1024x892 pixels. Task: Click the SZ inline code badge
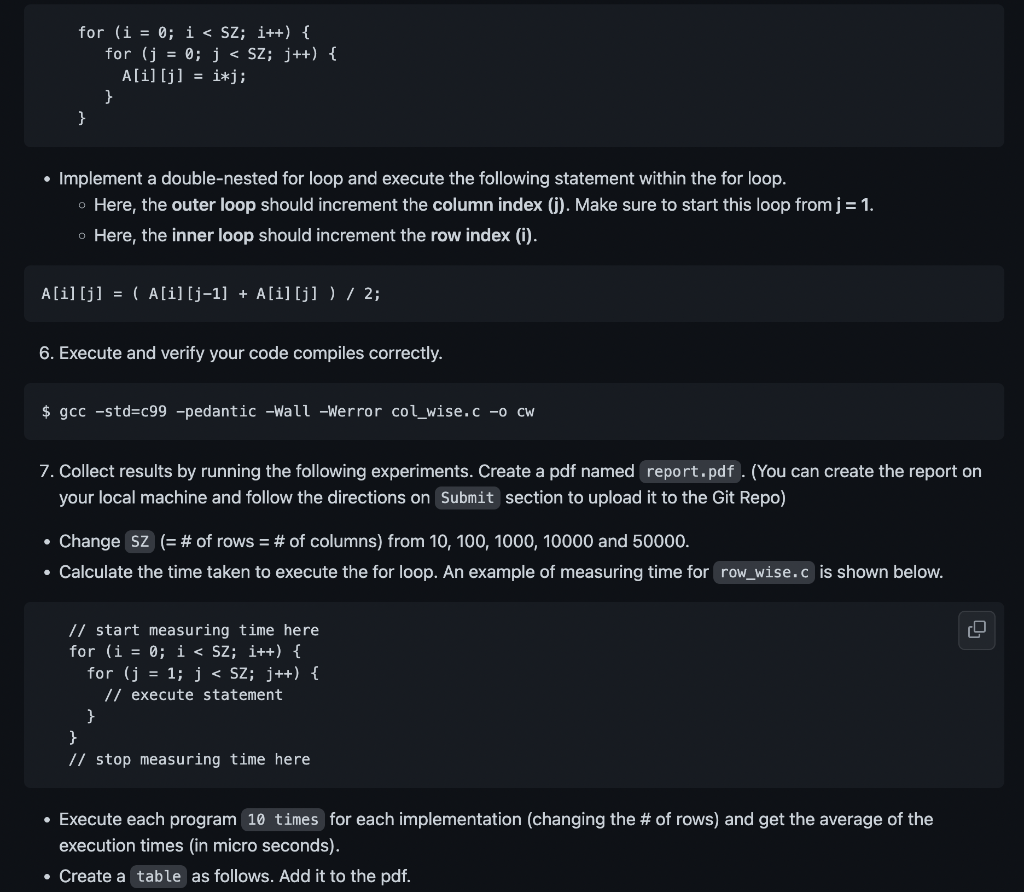point(139,541)
